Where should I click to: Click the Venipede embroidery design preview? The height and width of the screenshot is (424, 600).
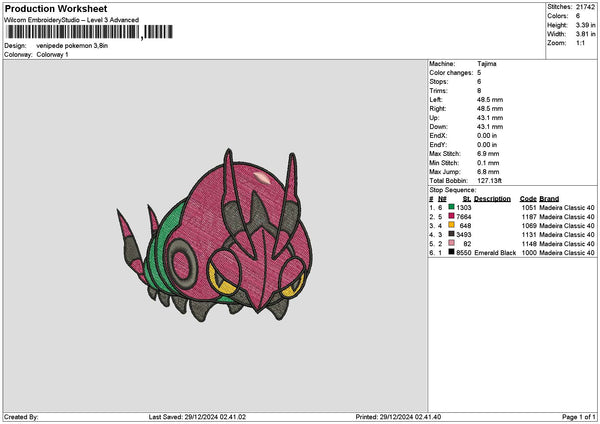(215, 235)
